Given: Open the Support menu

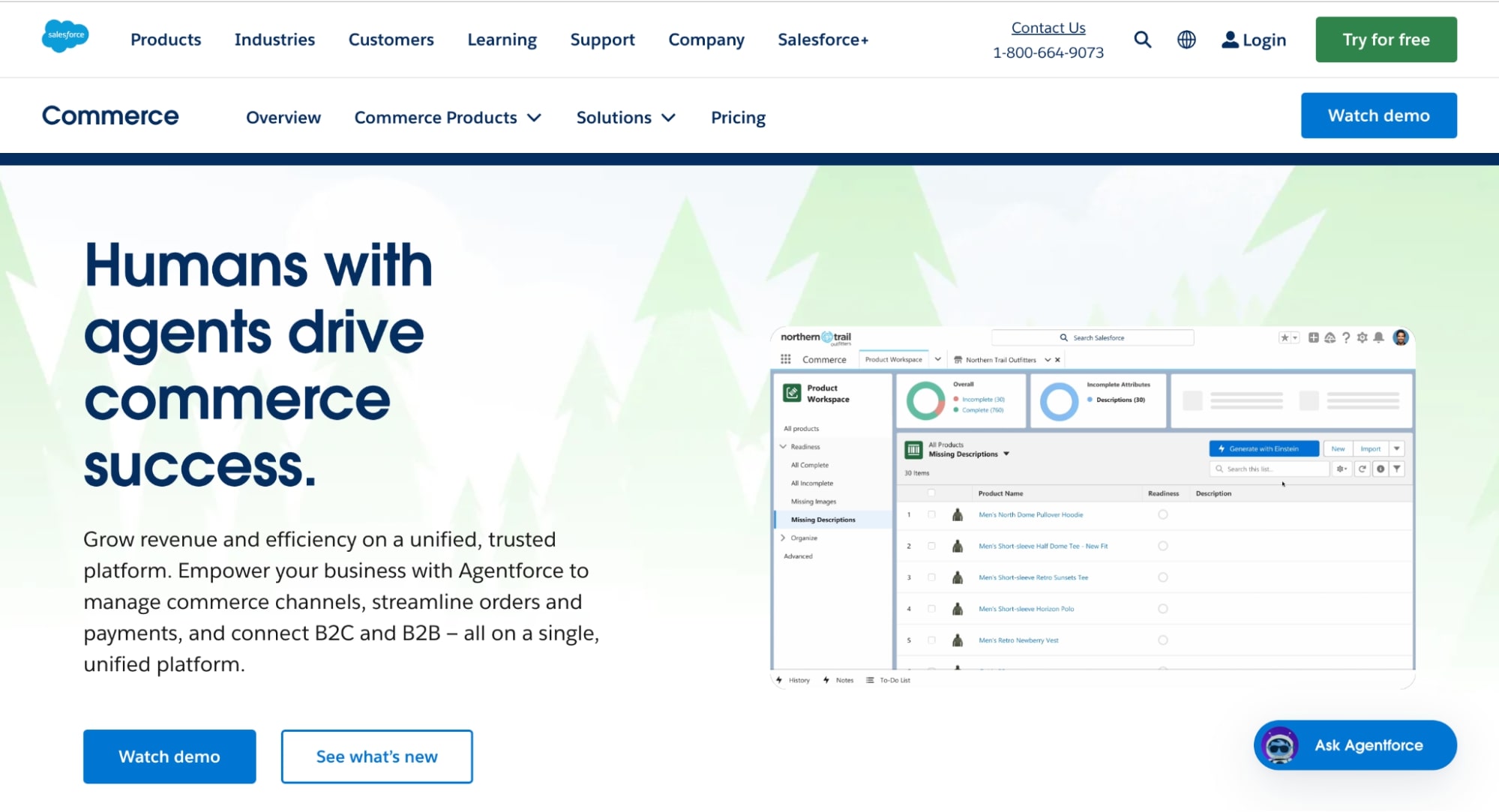Looking at the screenshot, I should [x=602, y=40].
